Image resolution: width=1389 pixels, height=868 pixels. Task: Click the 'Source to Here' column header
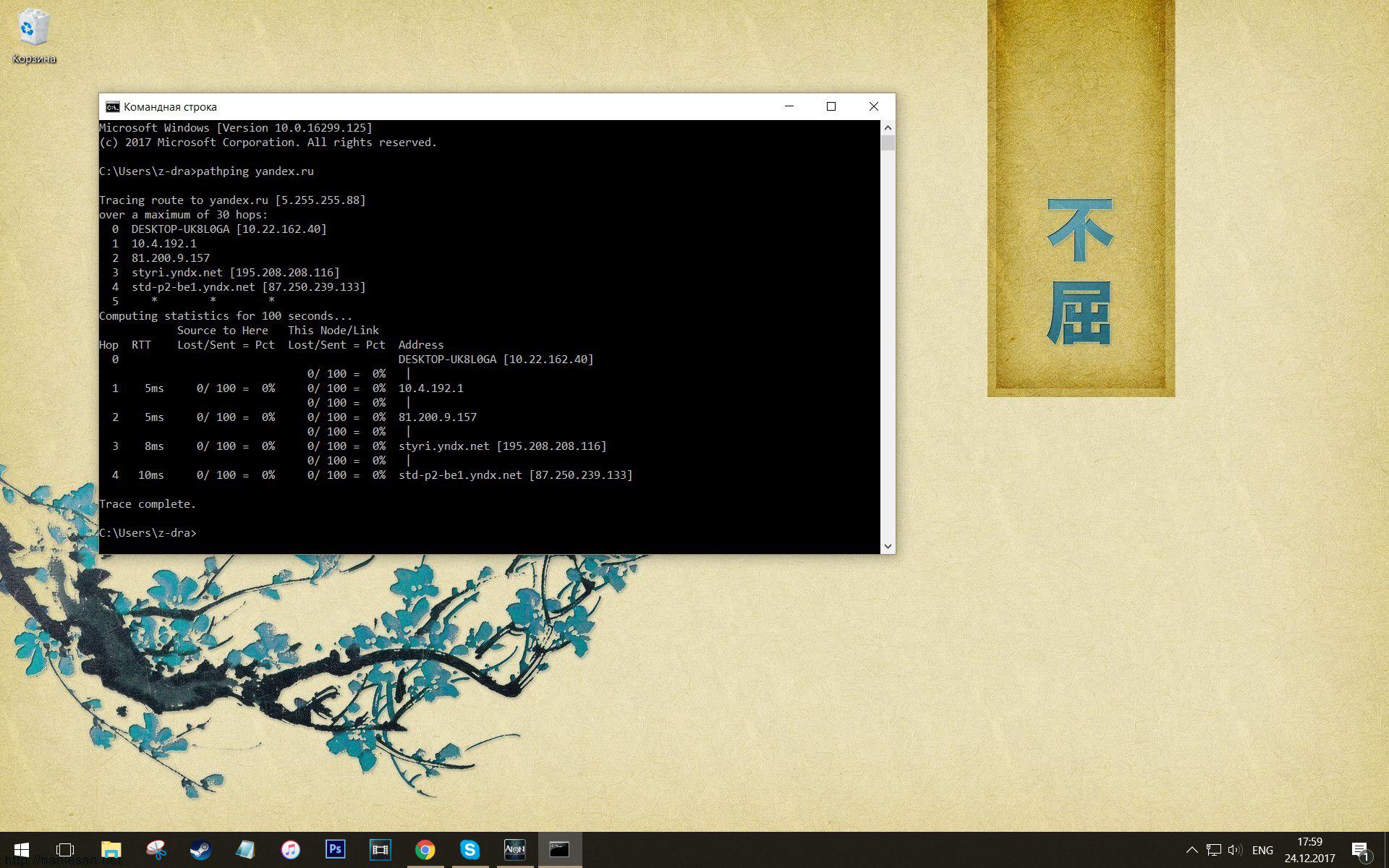point(223,331)
